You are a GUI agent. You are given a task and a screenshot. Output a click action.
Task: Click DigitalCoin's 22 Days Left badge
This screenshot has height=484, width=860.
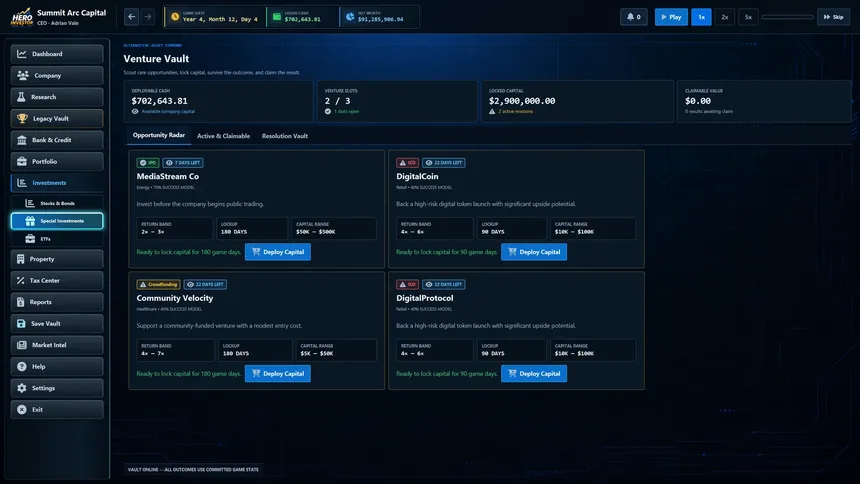tap(444, 162)
